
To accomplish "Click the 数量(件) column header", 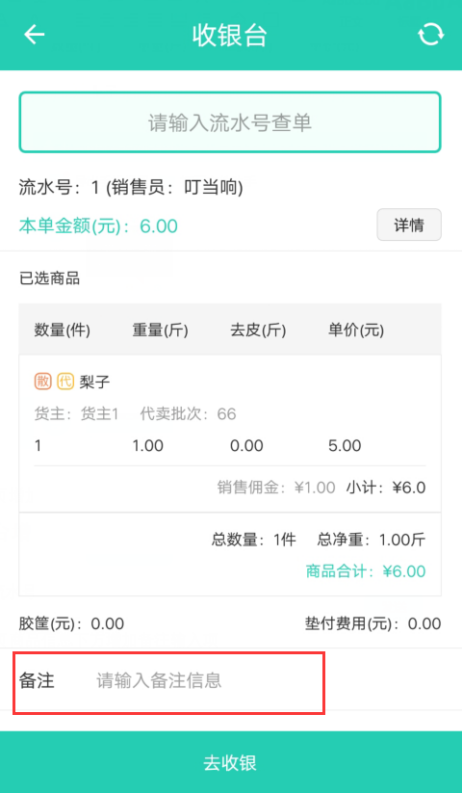I will [x=62, y=331].
